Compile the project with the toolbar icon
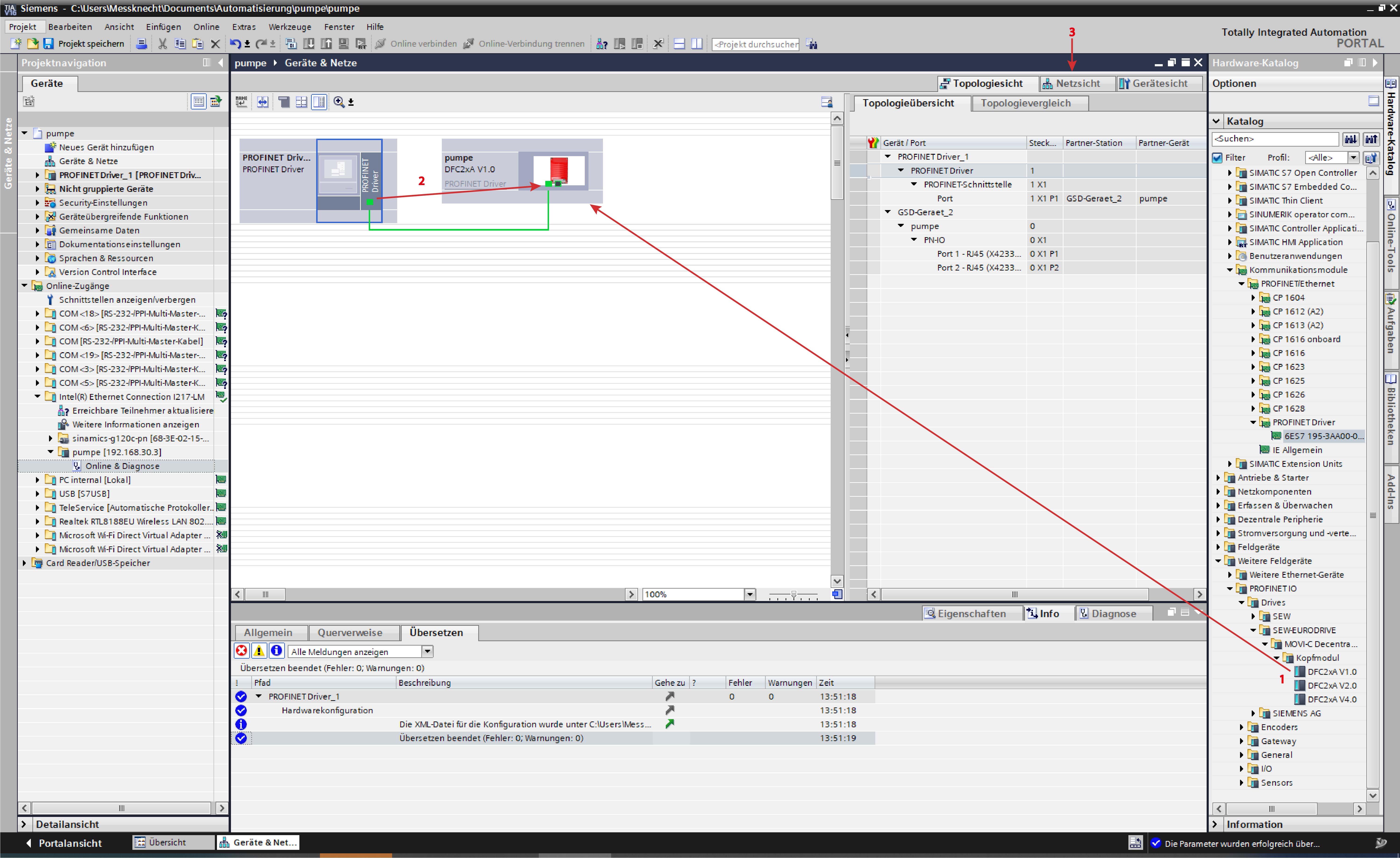The width and height of the screenshot is (1400, 858). coord(291,44)
